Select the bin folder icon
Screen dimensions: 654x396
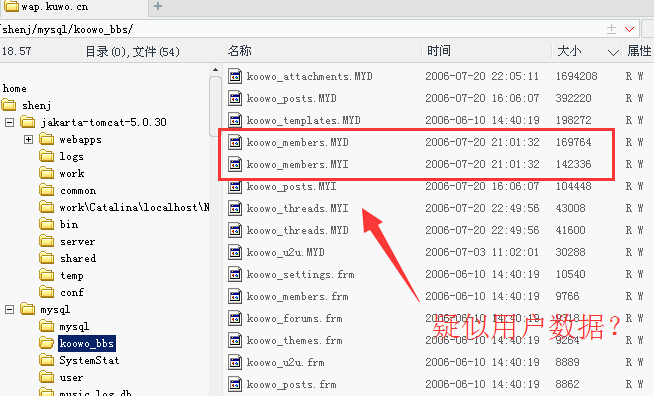pos(47,224)
